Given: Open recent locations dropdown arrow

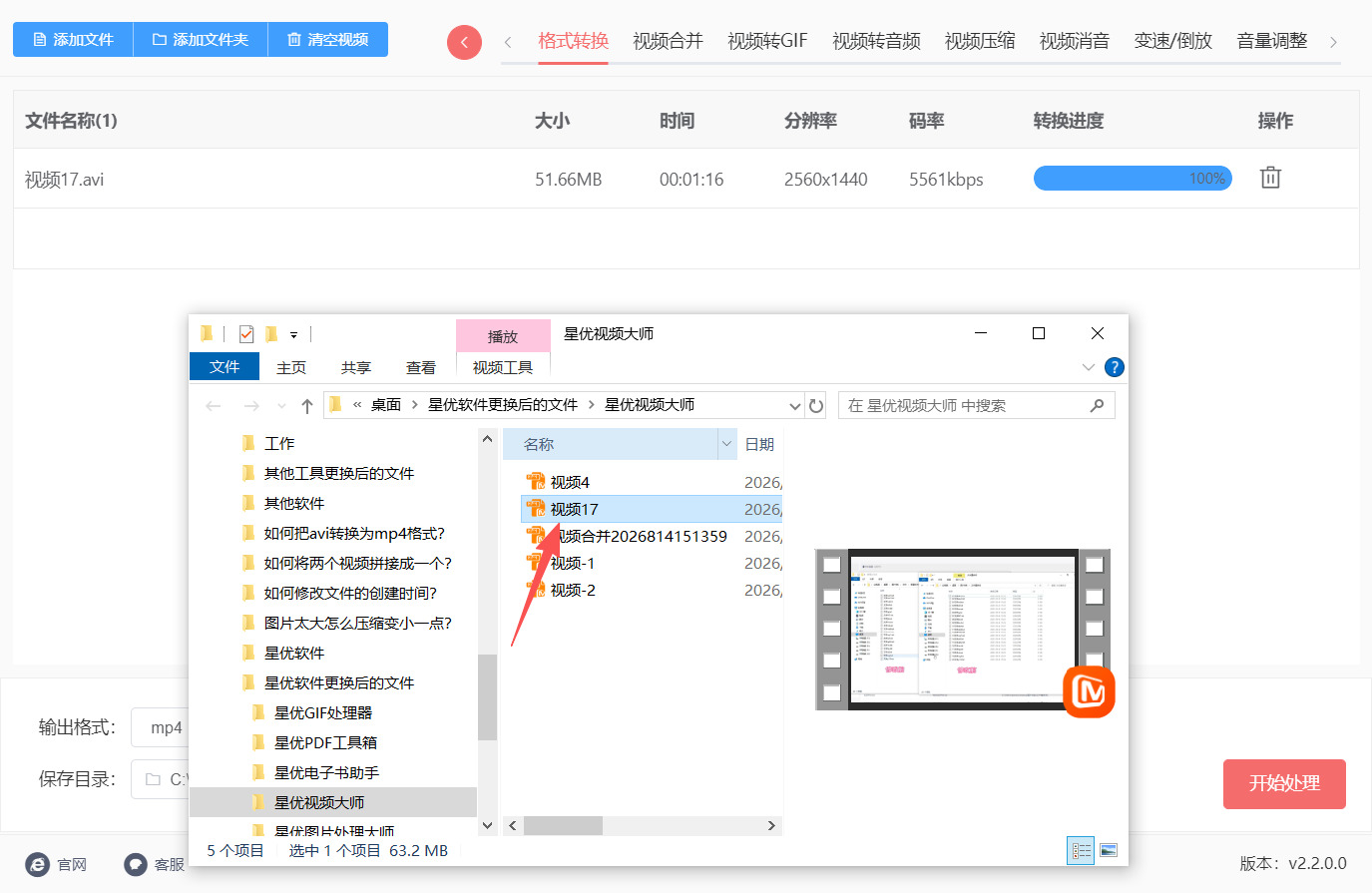Looking at the screenshot, I should 281,406.
